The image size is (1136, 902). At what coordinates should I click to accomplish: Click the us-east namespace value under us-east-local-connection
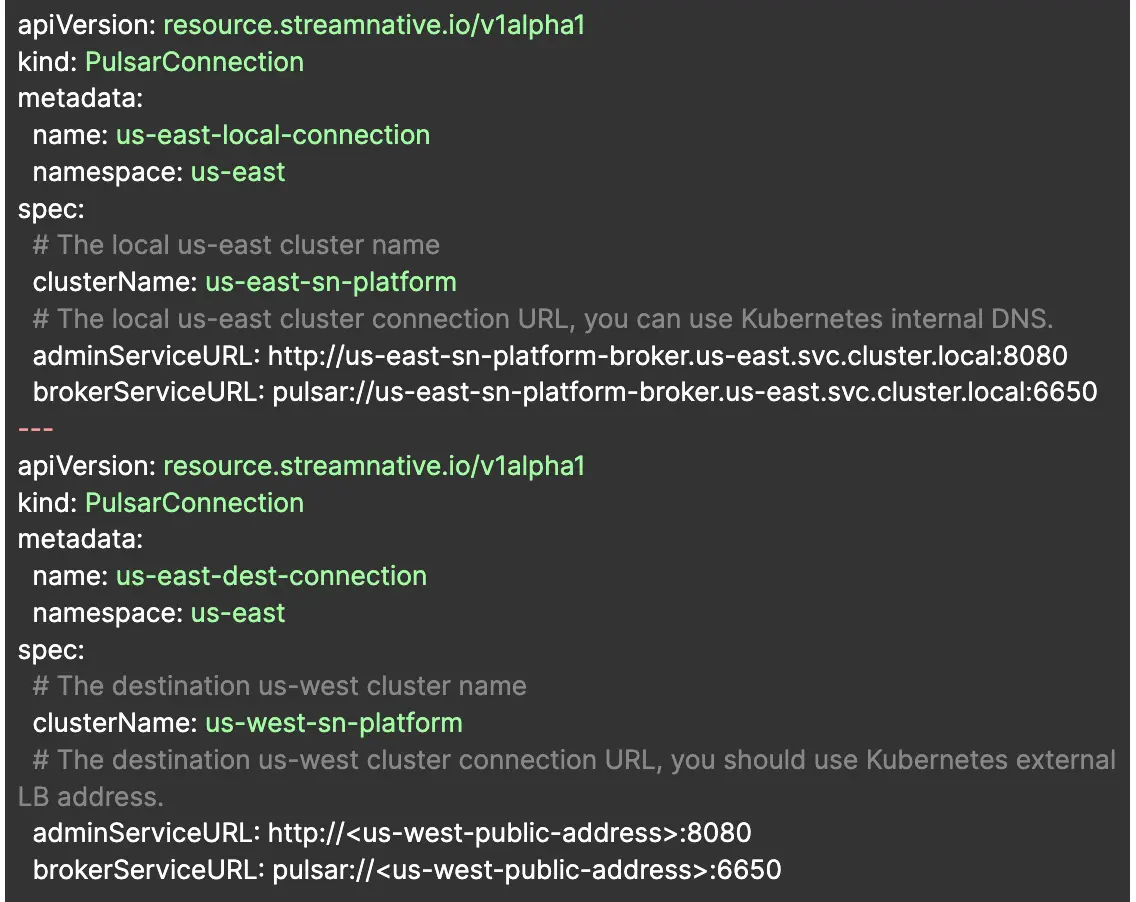click(238, 172)
